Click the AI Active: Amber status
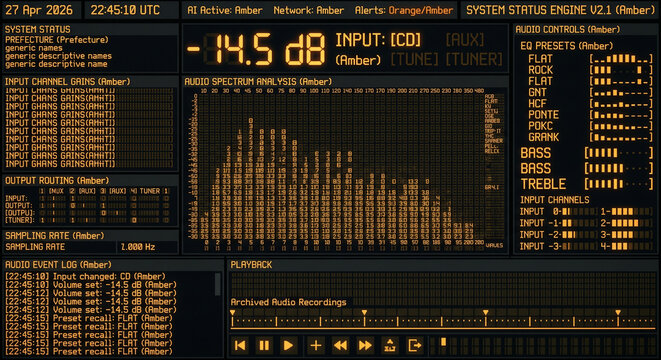The width and height of the screenshot is (661, 360). (x=225, y=10)
